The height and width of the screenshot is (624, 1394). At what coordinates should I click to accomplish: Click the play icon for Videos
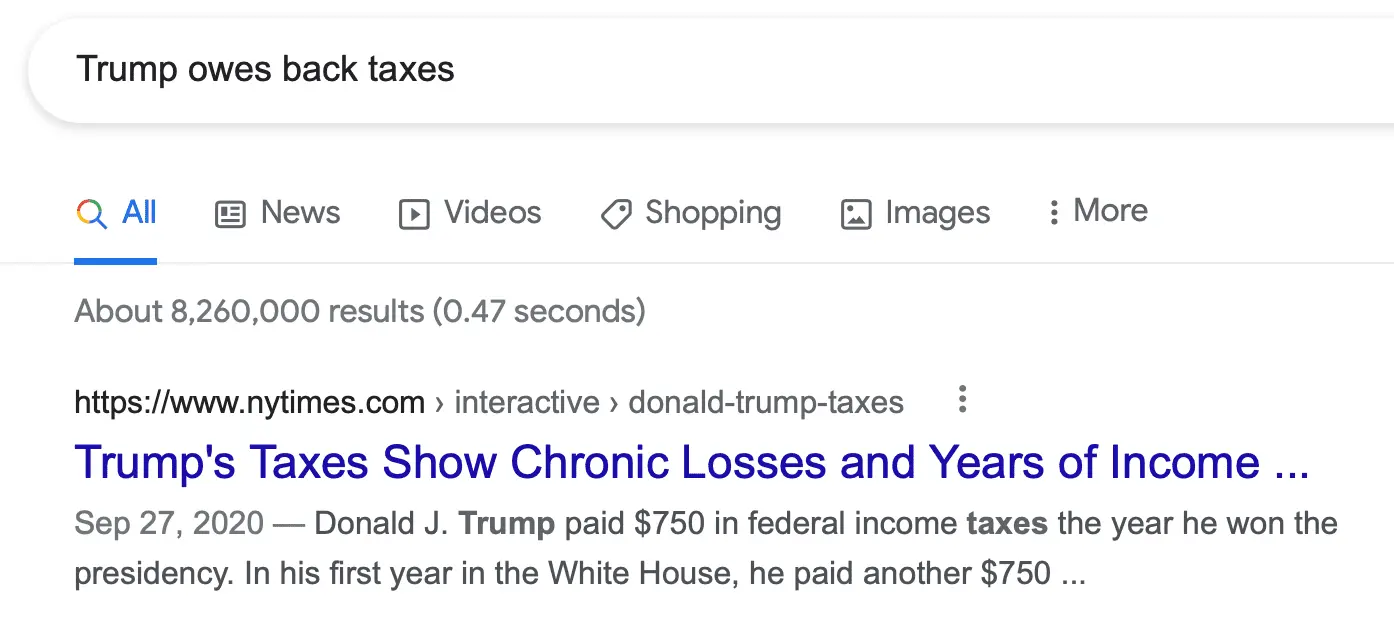[414, 214]
